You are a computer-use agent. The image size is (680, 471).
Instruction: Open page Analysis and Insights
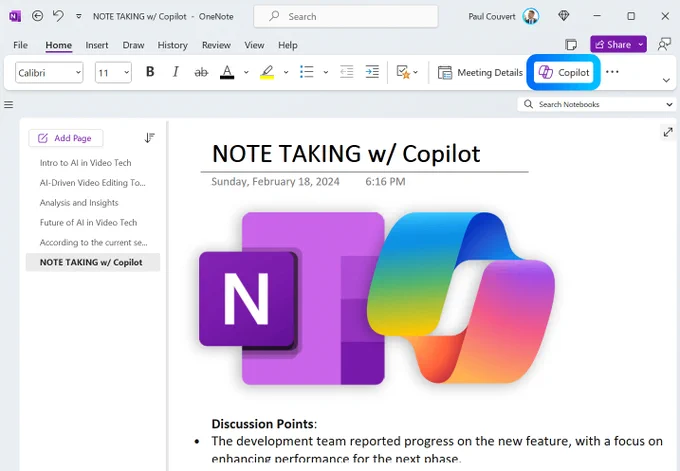pyautogui.click(x=79, y=203)
